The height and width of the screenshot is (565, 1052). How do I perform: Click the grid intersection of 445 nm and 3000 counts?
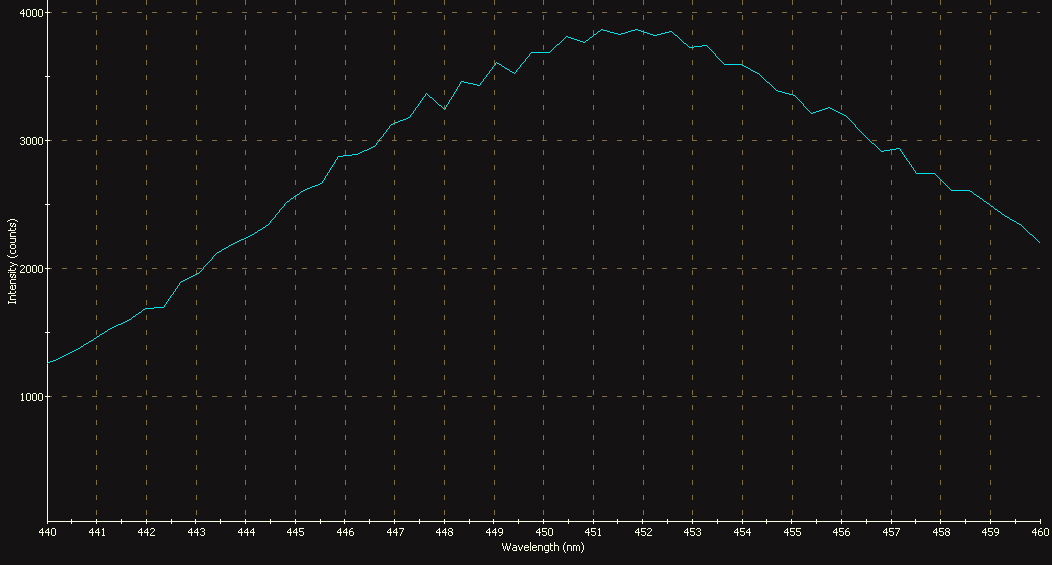pyautogui.click(x=295, y=141)
